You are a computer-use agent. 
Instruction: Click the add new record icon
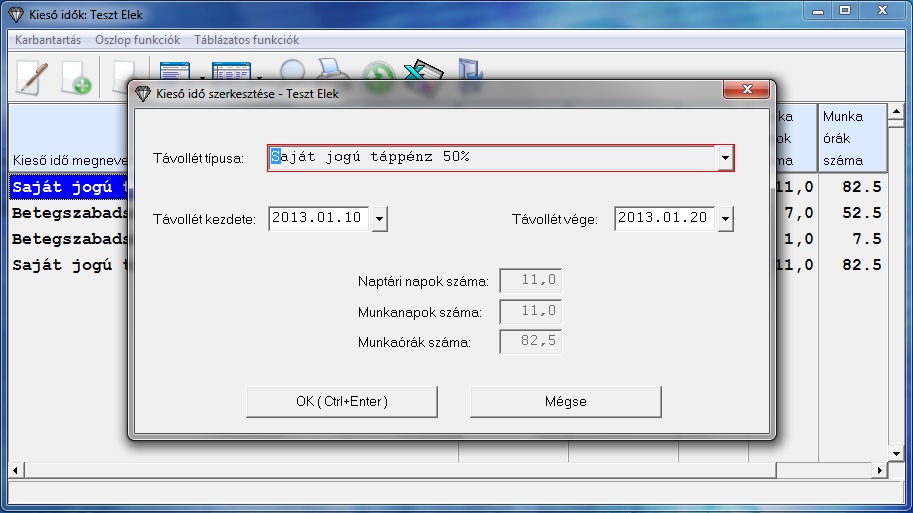pos(76,76)
